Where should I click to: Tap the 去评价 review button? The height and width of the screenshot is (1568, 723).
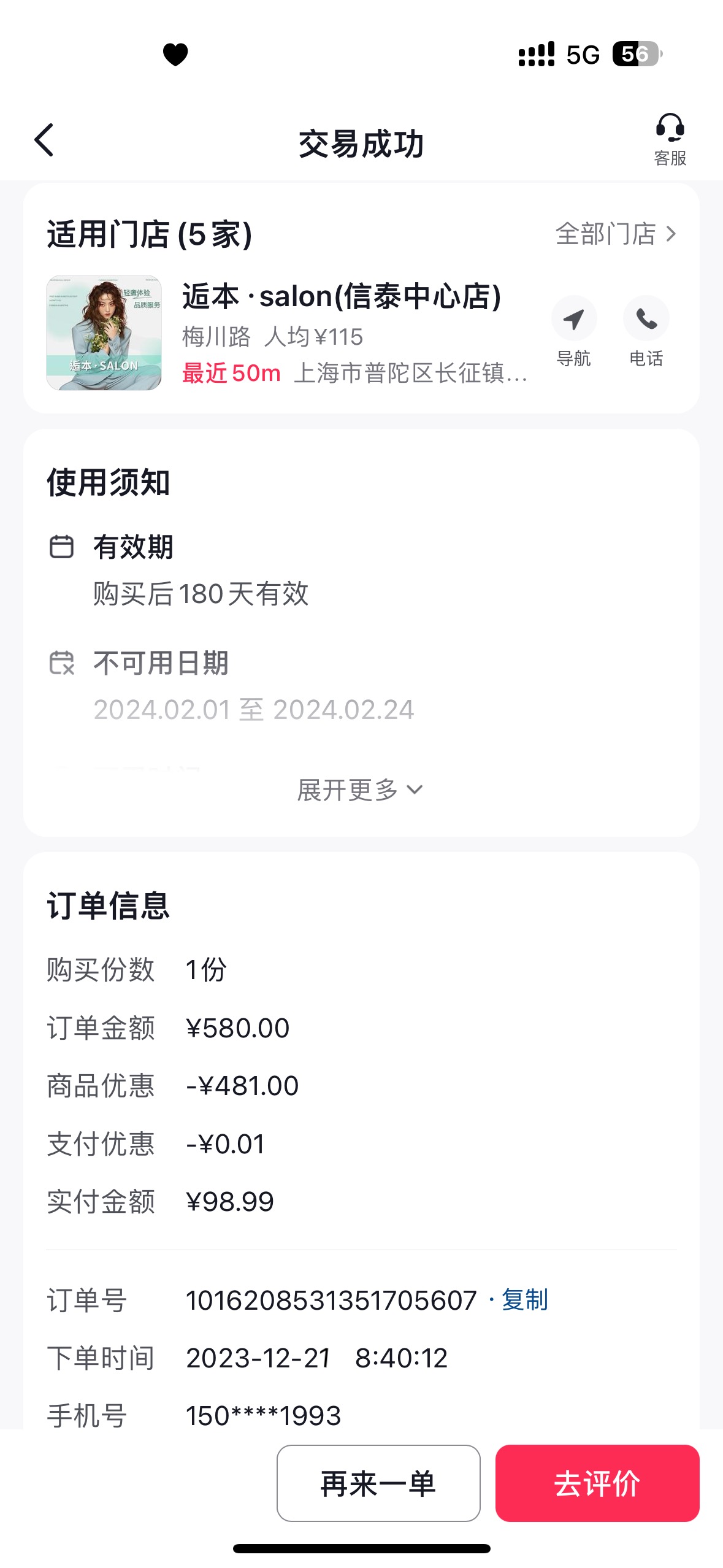(x=597, y=1483)
